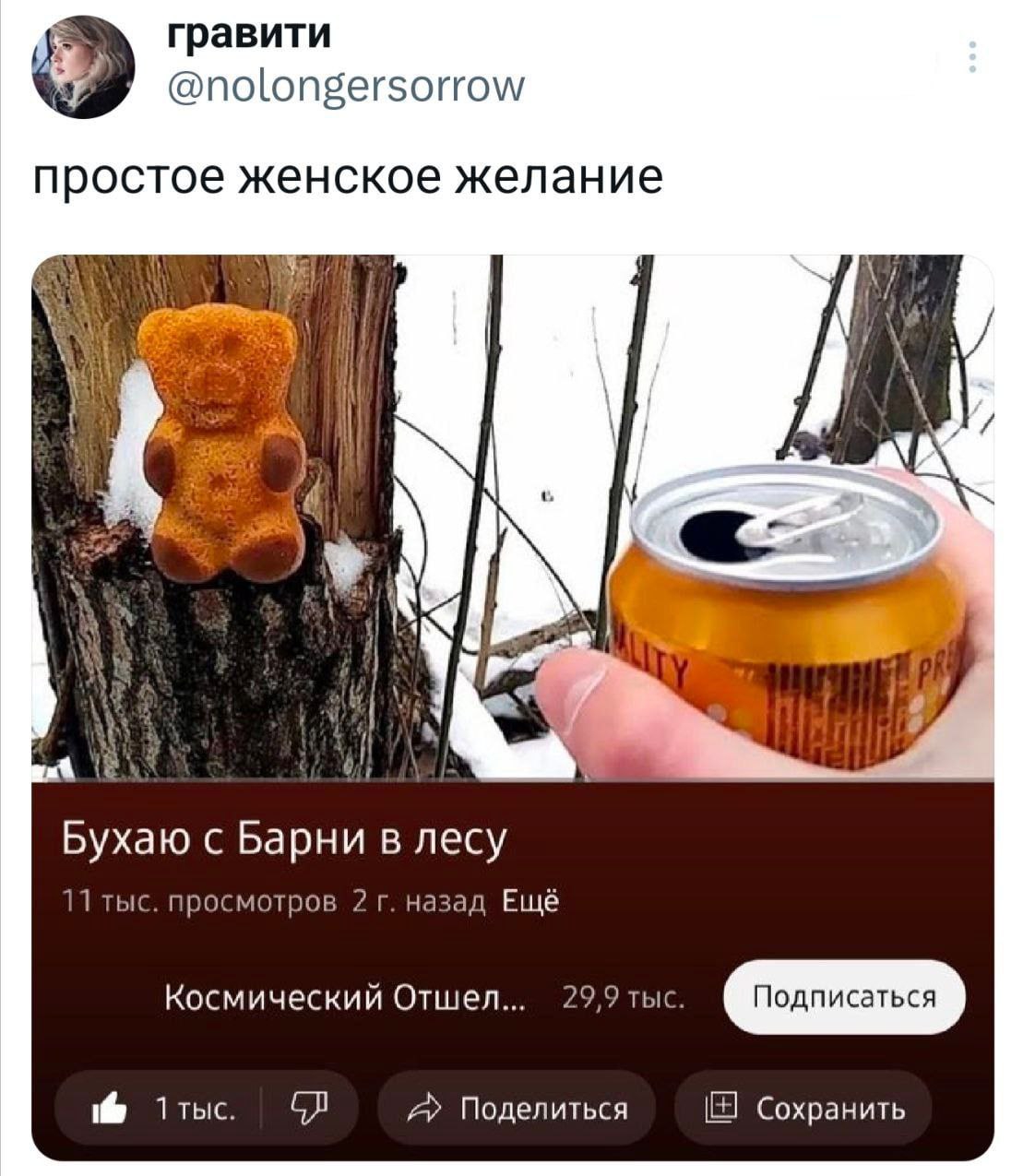1023x1176 pixels.
Task: Open the embedded video thumbnail image
Action: click(x=513, y=517)
